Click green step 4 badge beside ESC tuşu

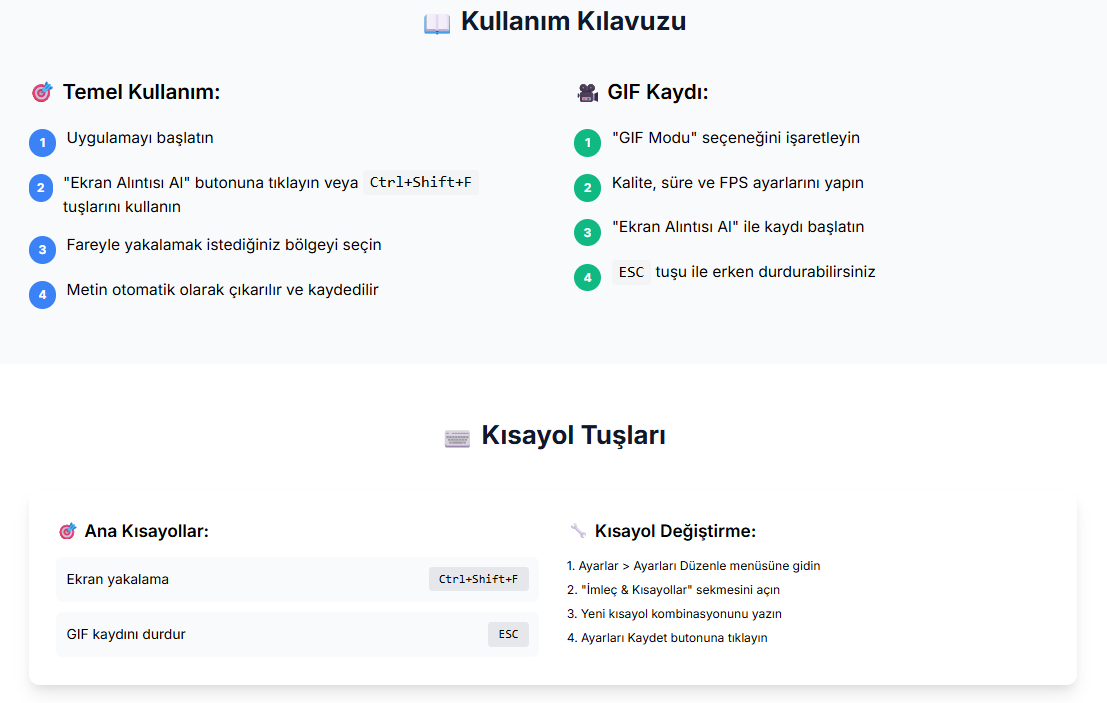(587, 277)
